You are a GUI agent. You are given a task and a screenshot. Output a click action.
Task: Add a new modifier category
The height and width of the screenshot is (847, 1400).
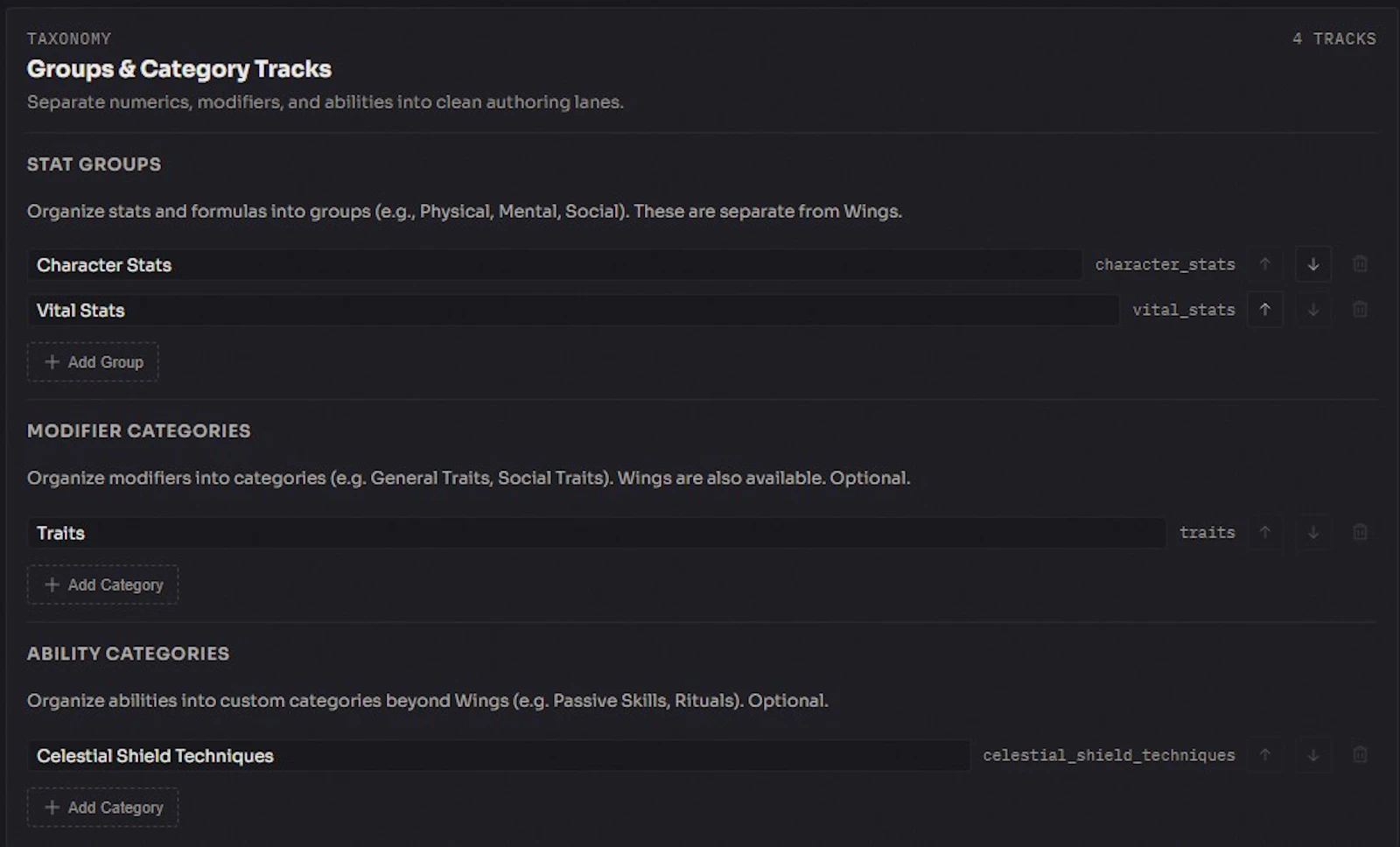(x=102, y=584)
